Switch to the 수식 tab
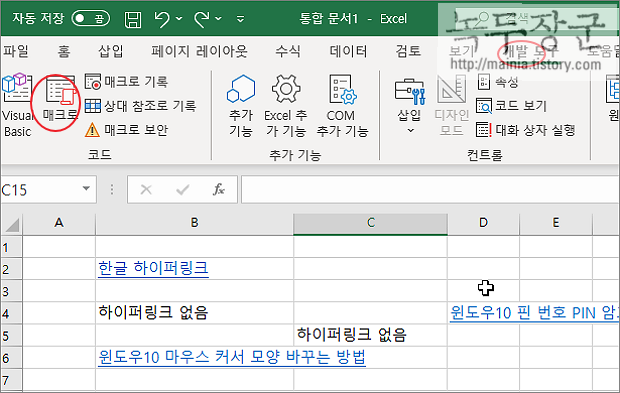 pos(288,51)
